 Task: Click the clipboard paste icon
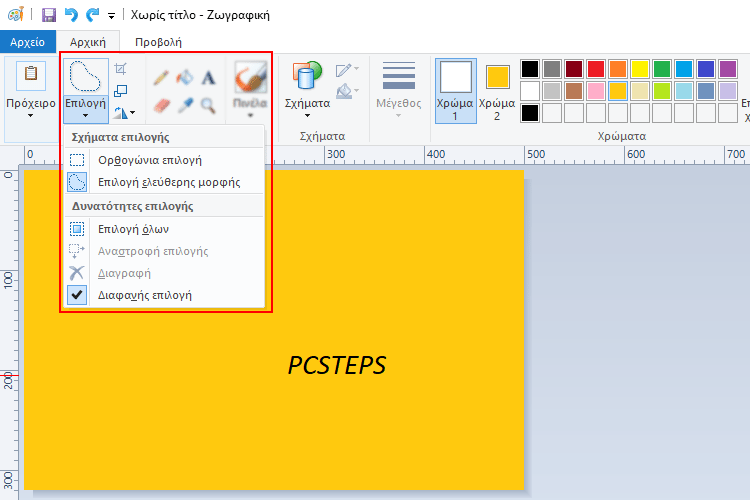[x=31, y=75]
